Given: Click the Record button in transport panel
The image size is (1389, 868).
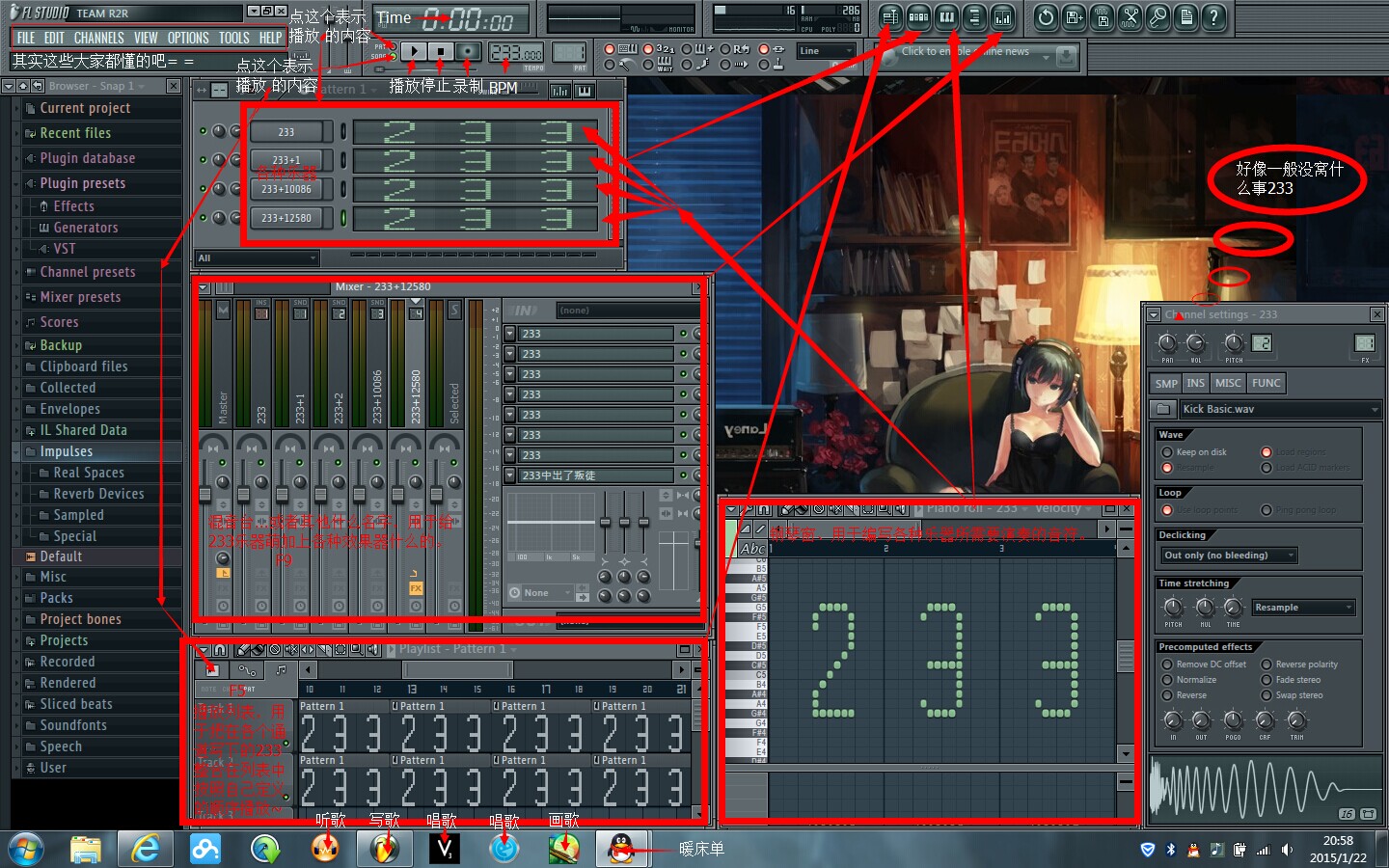Looking at the screenshot, I should (468, 51).
